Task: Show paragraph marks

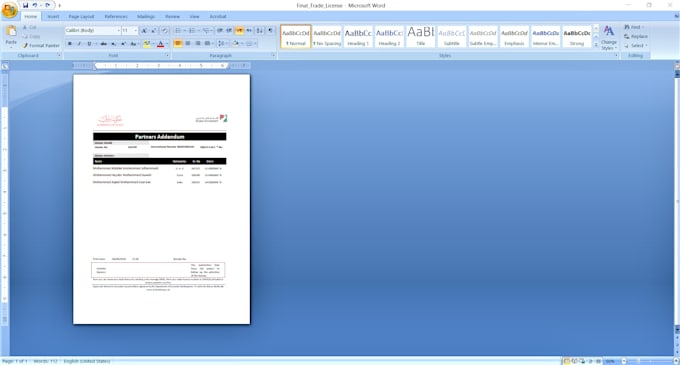Action: tap(270, 30)
